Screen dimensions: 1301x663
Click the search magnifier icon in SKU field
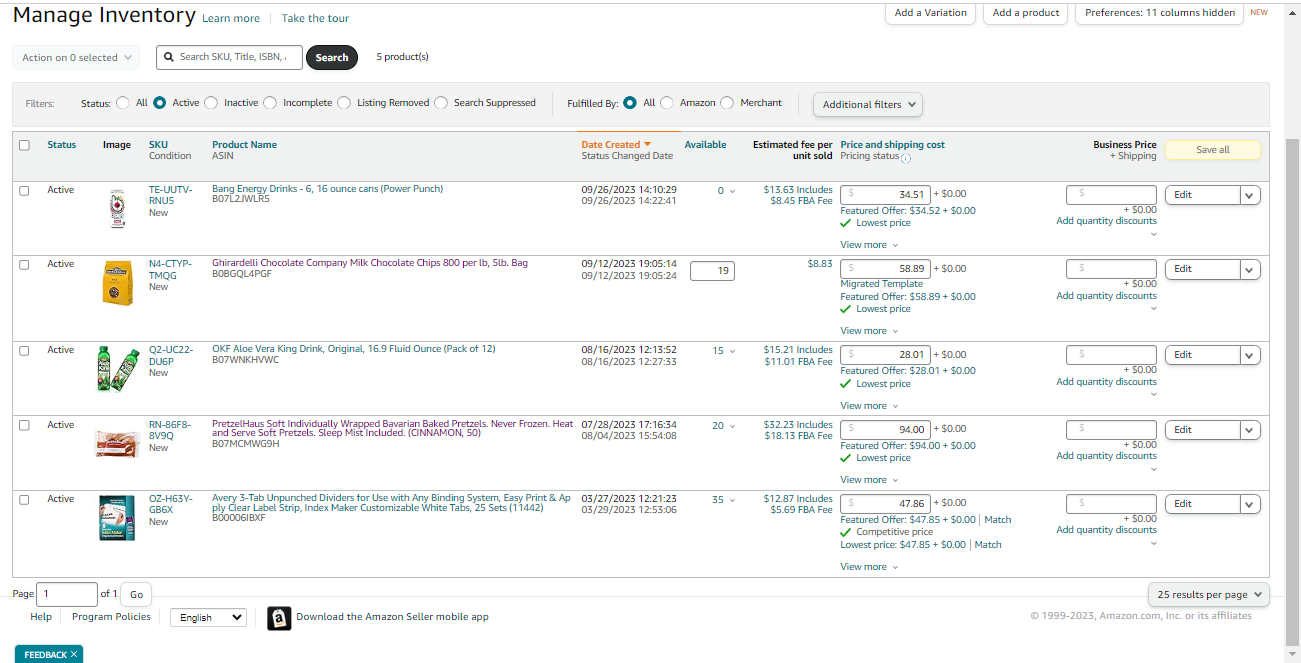coord(170,57)
